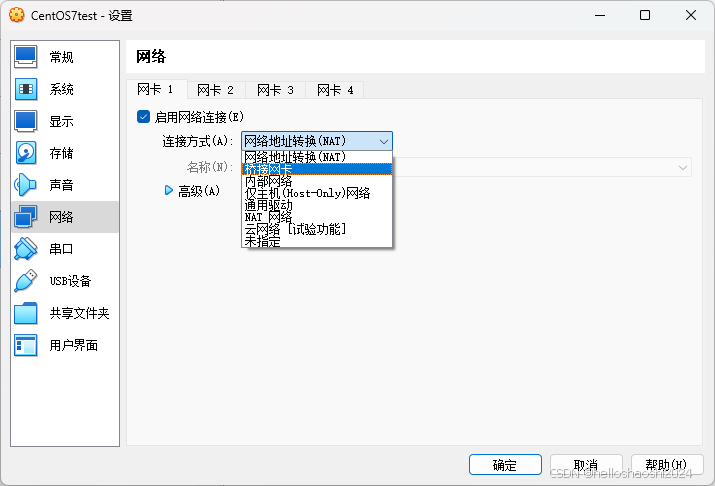Image resolution: width=715 pixels, height=486 pixels.
Task: Open the 共享文件夹 folder icon
Action: click(26, 313)
